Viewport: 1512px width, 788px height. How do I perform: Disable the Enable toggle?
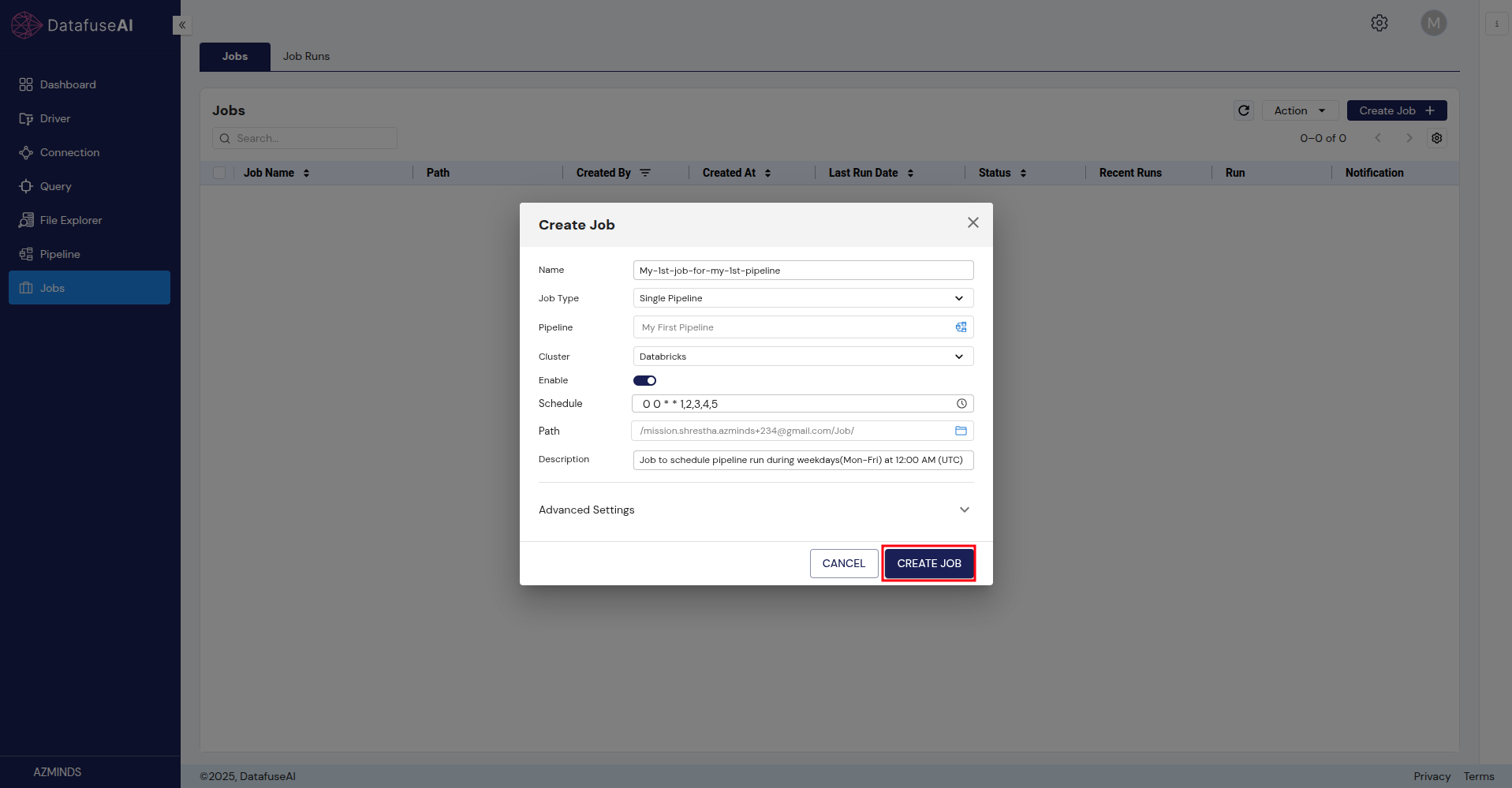point(644,380)
